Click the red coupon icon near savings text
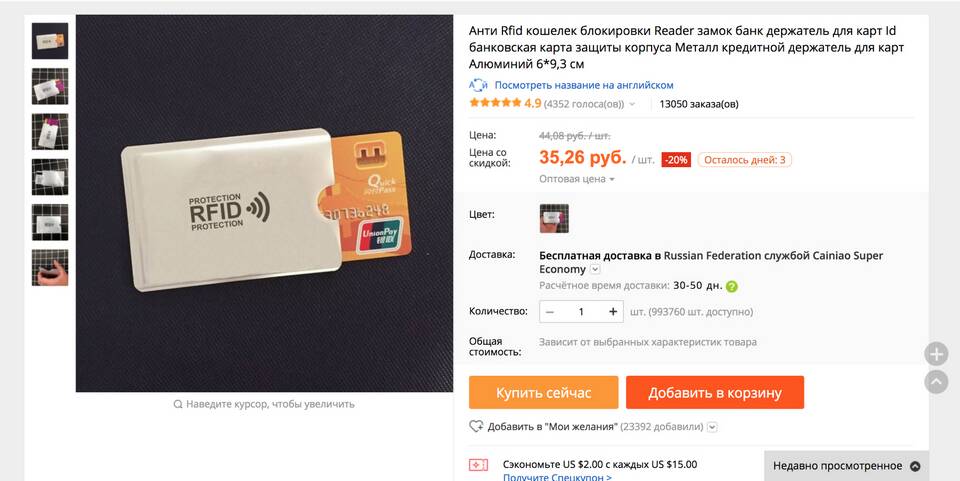This screenshot has width=960, height=481. 478,465
